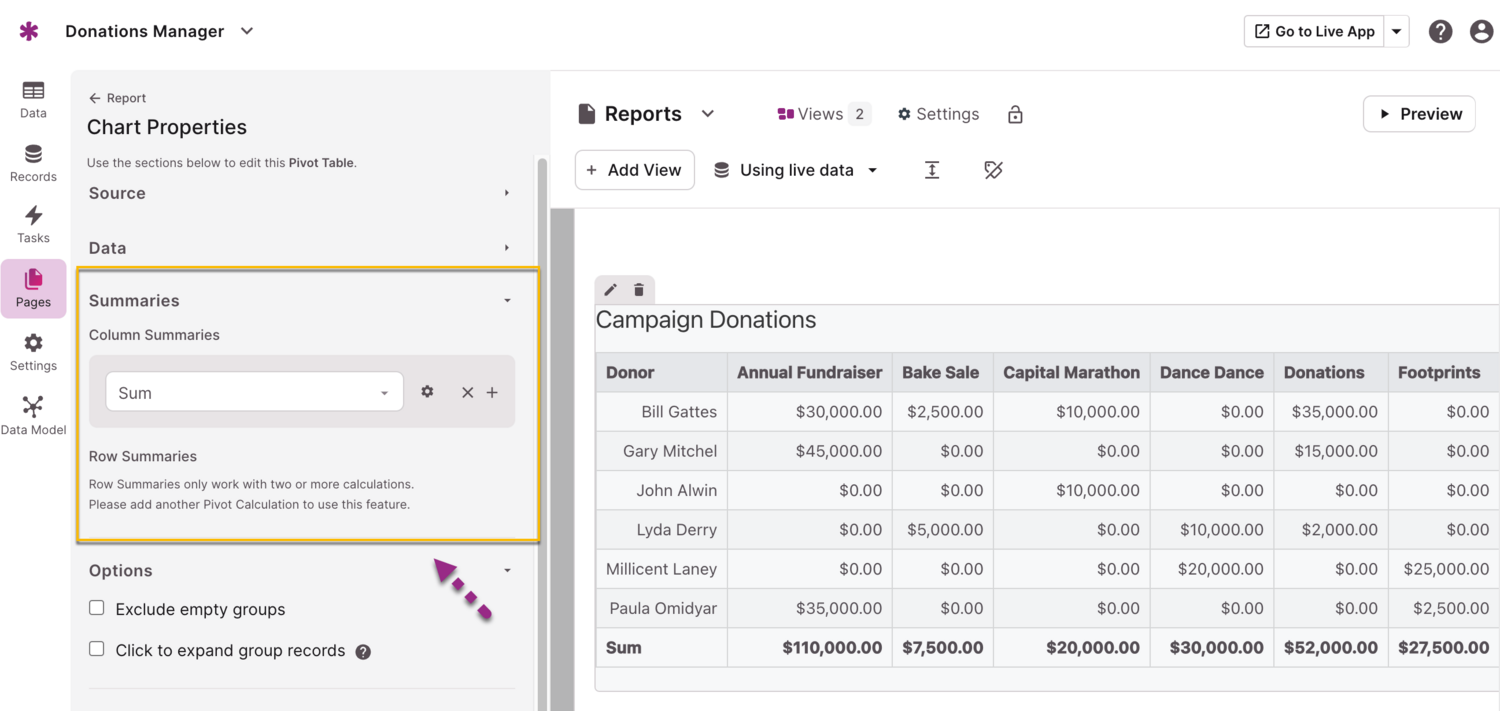Open Records from the left sidebar
This screenshot has width=1500, height=711.
click(x=33, y=164)
